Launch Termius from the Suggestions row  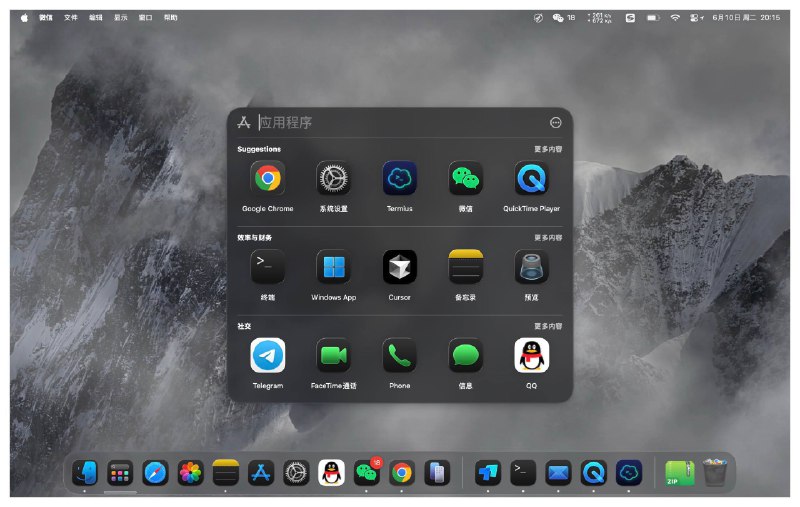399,179
